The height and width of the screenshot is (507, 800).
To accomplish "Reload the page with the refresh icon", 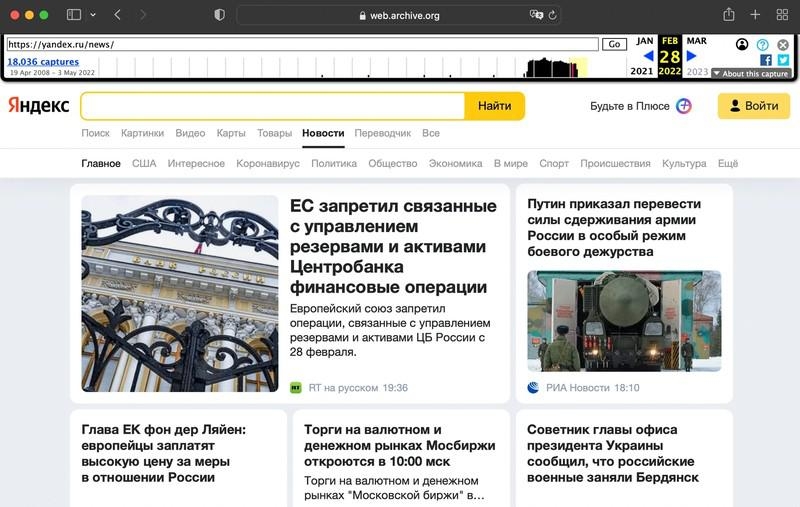I will 553,15.
